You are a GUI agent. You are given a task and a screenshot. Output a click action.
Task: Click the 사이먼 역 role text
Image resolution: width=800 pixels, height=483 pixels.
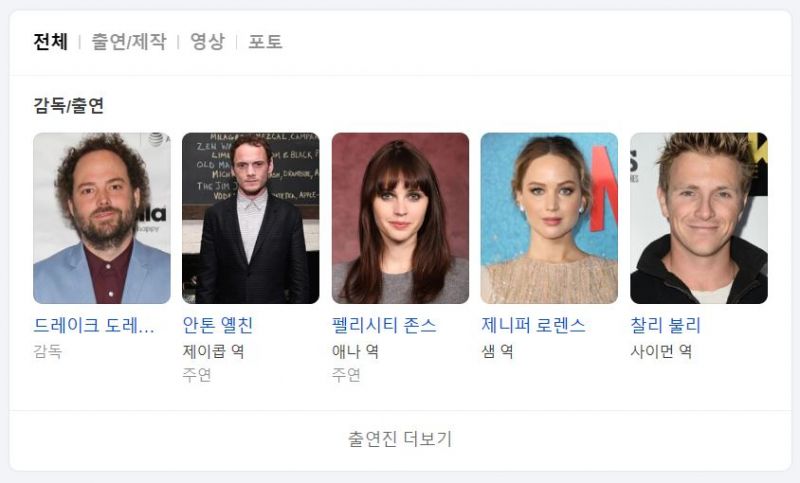661,351
